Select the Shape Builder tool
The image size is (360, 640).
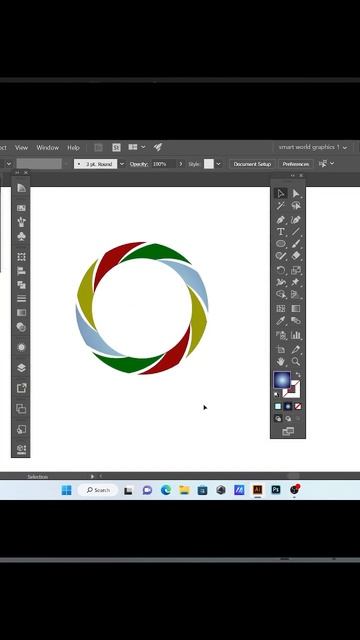coord(281,294)
